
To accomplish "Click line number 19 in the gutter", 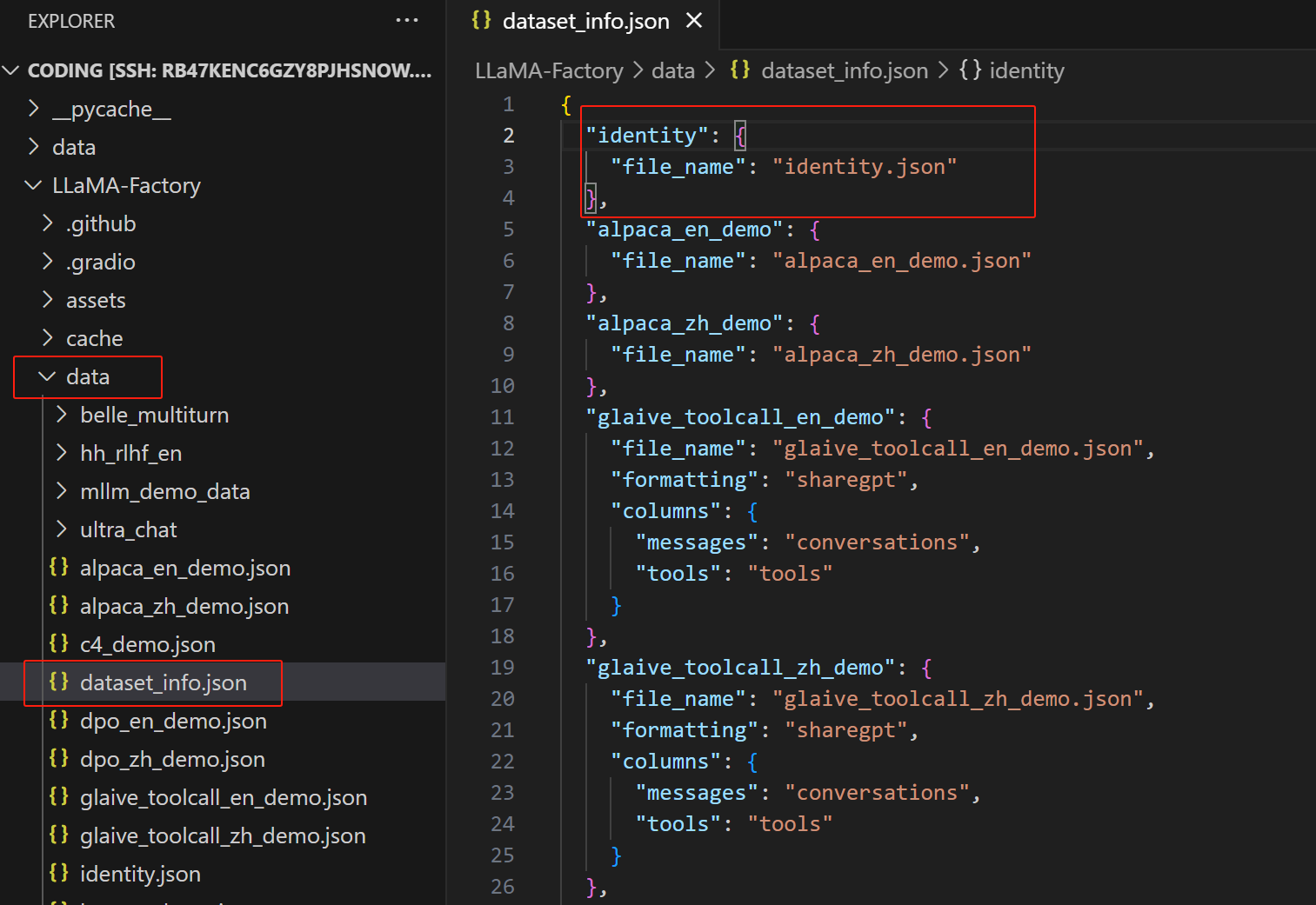I will pyautogui.click(x=503, y=668).
